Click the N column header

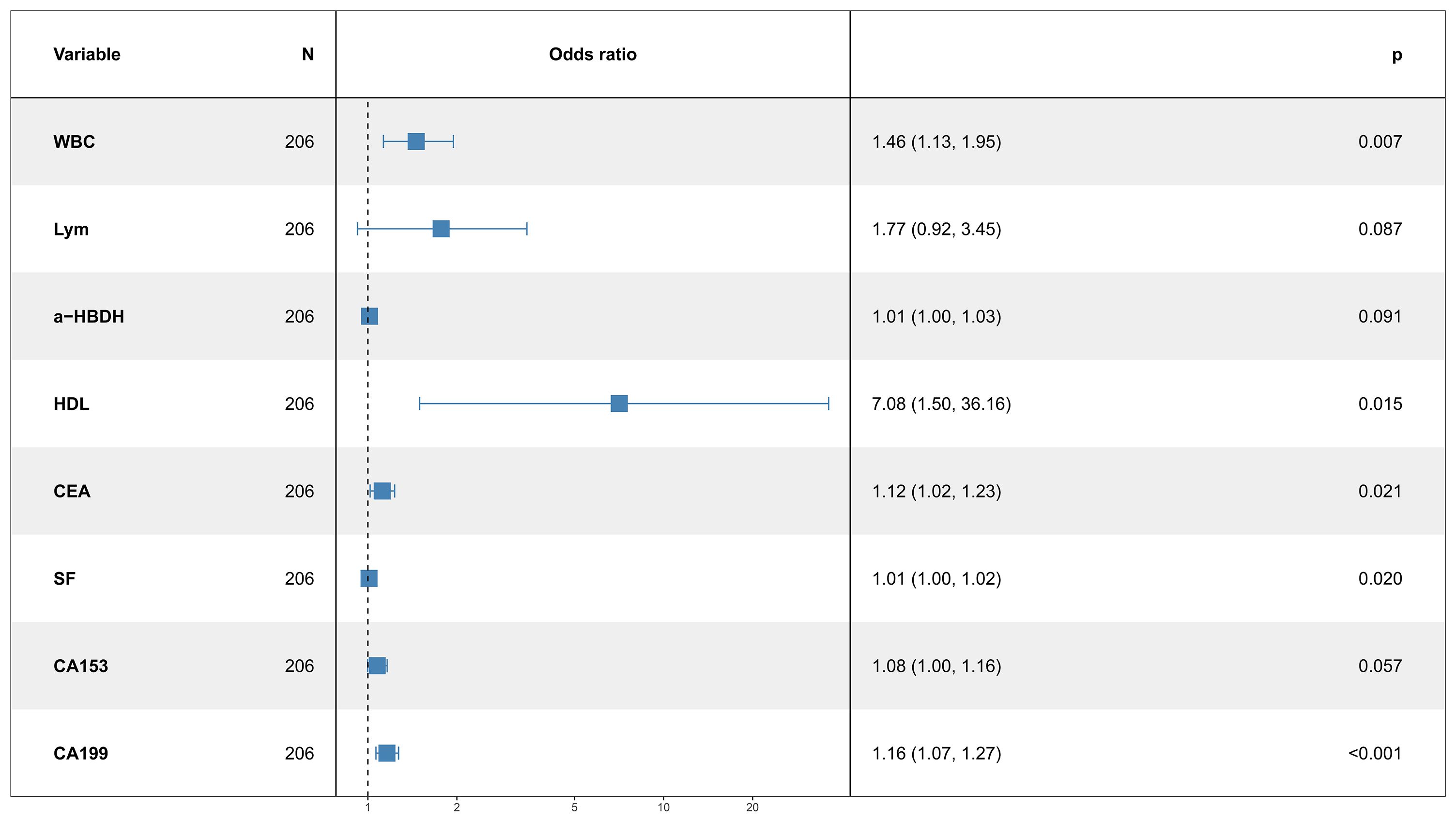click(307, 54)
